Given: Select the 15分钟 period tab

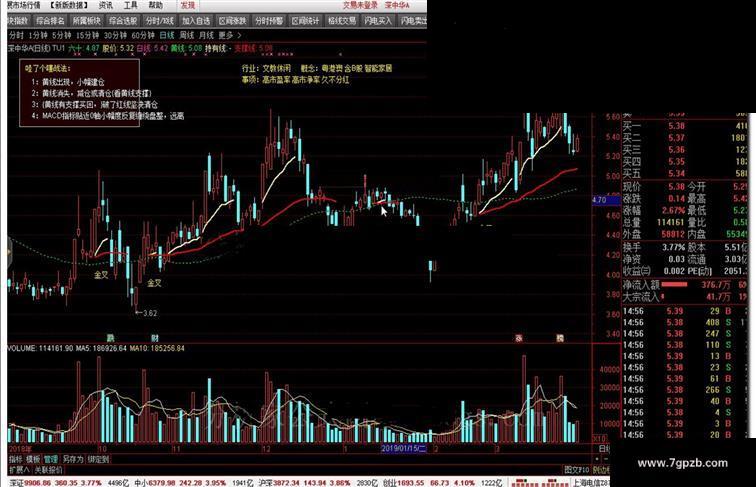Looking at the screenshot, I should coord(88,35).
